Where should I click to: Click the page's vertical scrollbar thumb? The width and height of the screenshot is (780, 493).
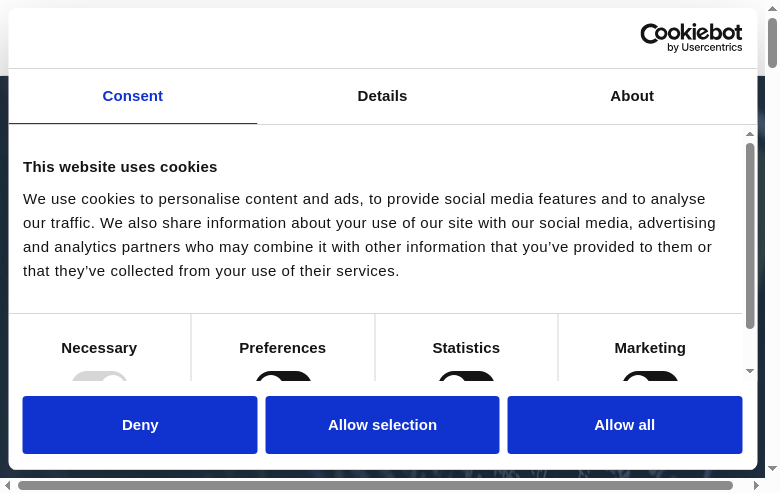point(772,42)
